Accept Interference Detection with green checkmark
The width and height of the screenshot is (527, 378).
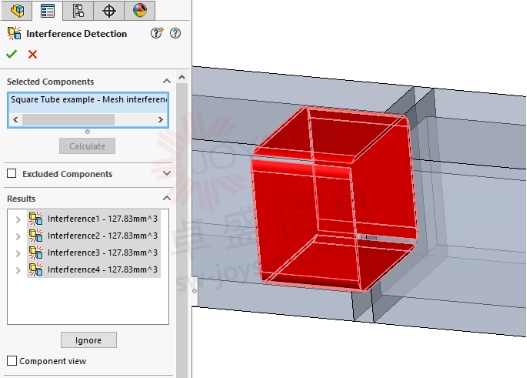[x=11, y=54]
